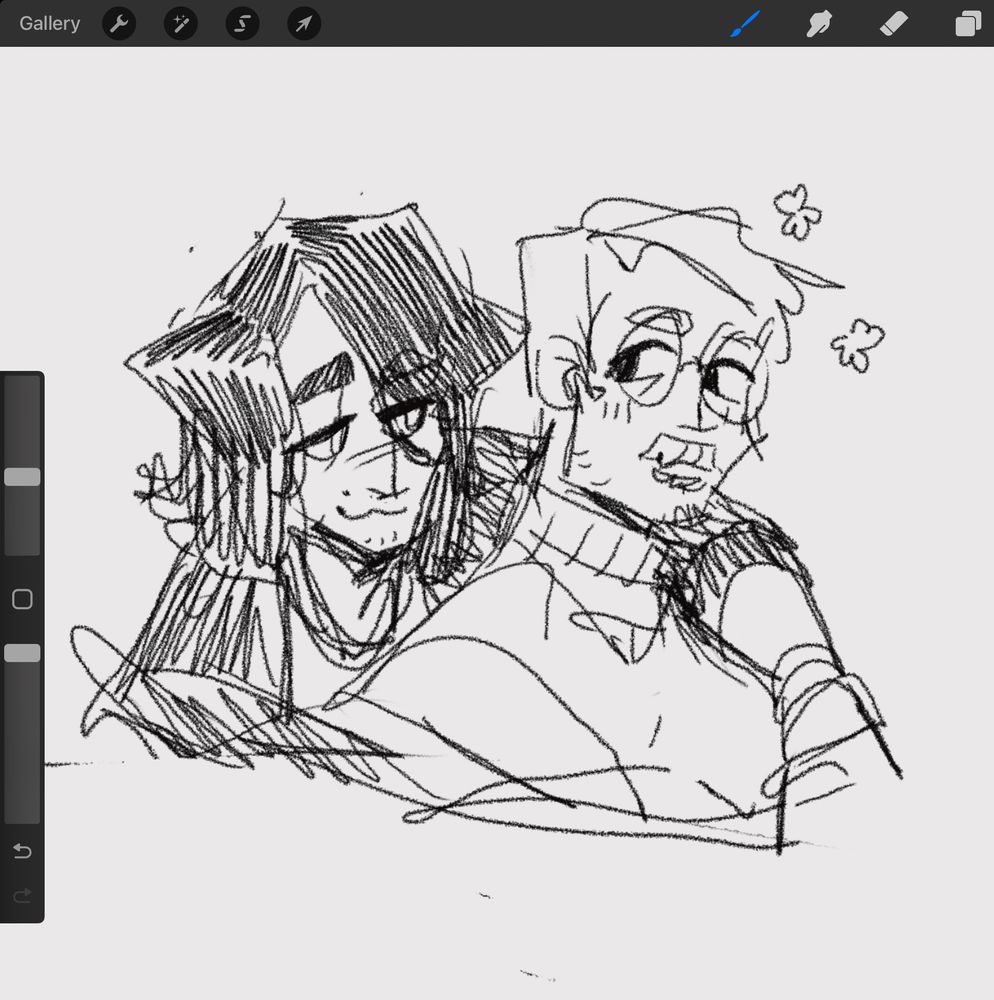Redo the last undone stroke

click(x=22, y=896)
